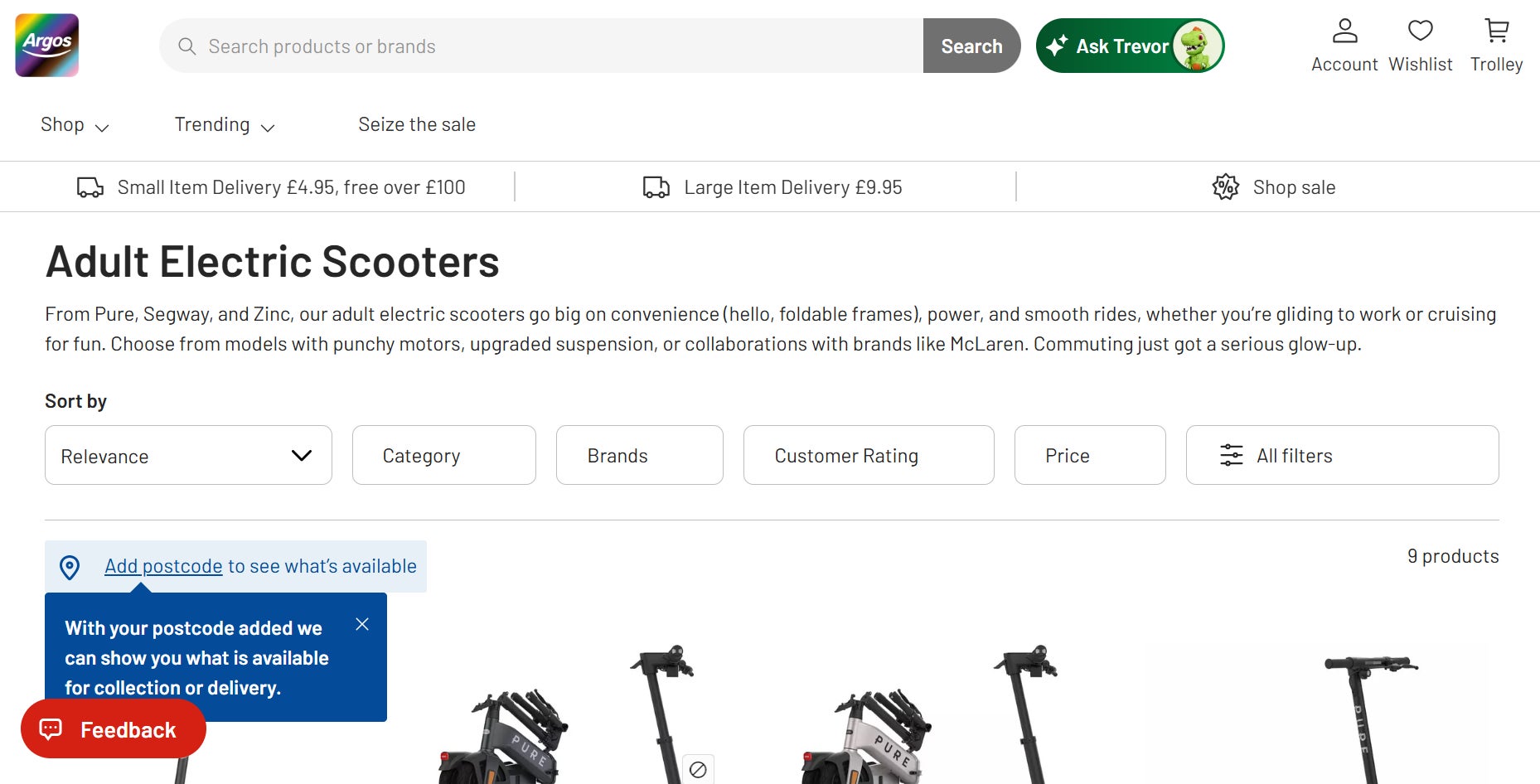
Task: Click the sliders icon in All filters
Action: (1232, 455)
